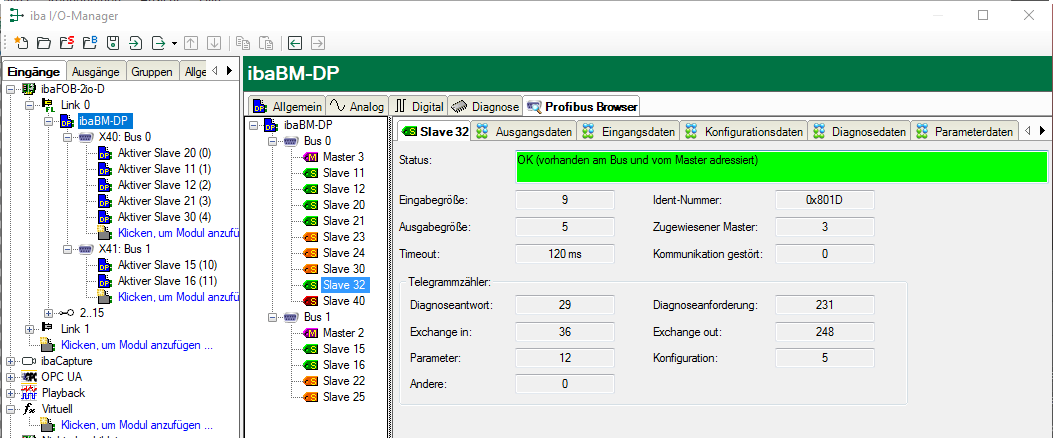Select Aktiver Slave 12 (2)
1054x438 pixels.
164,185
